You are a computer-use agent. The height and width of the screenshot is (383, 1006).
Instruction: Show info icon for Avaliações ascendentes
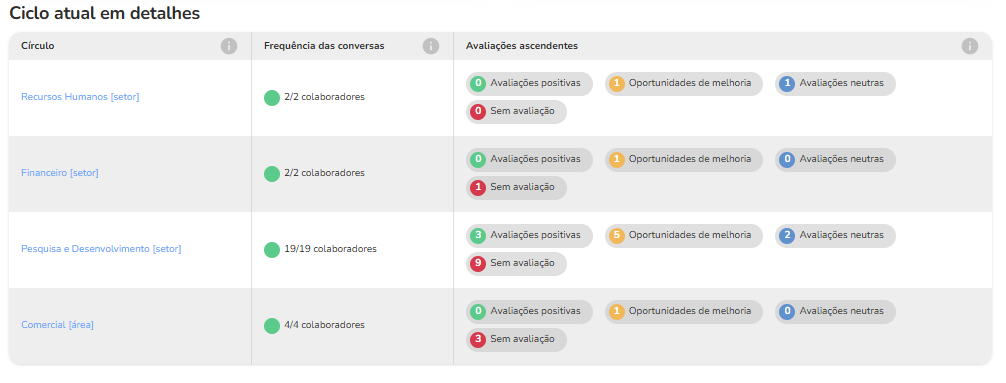point(970,46)
